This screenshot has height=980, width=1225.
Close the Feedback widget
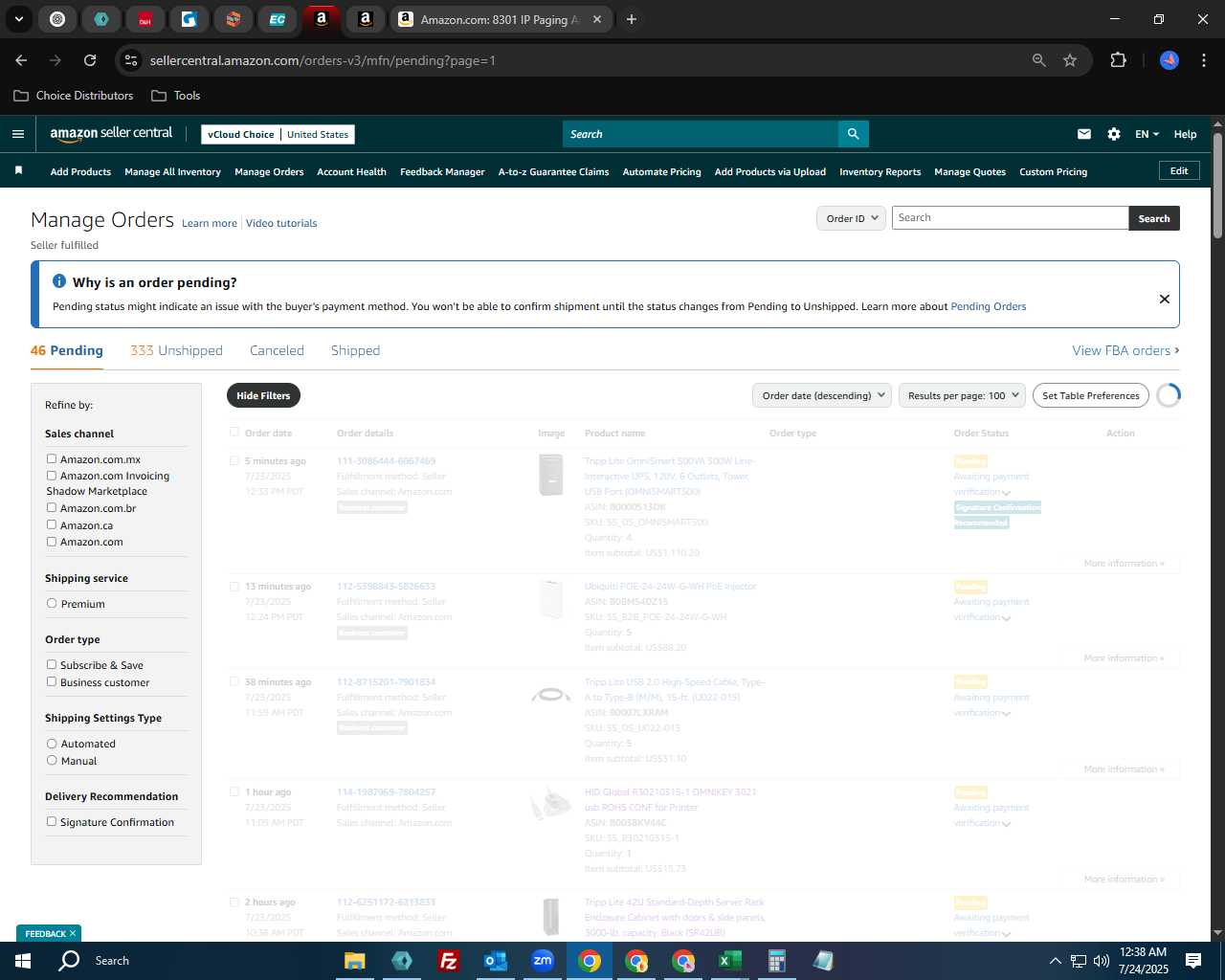point(73,933)
